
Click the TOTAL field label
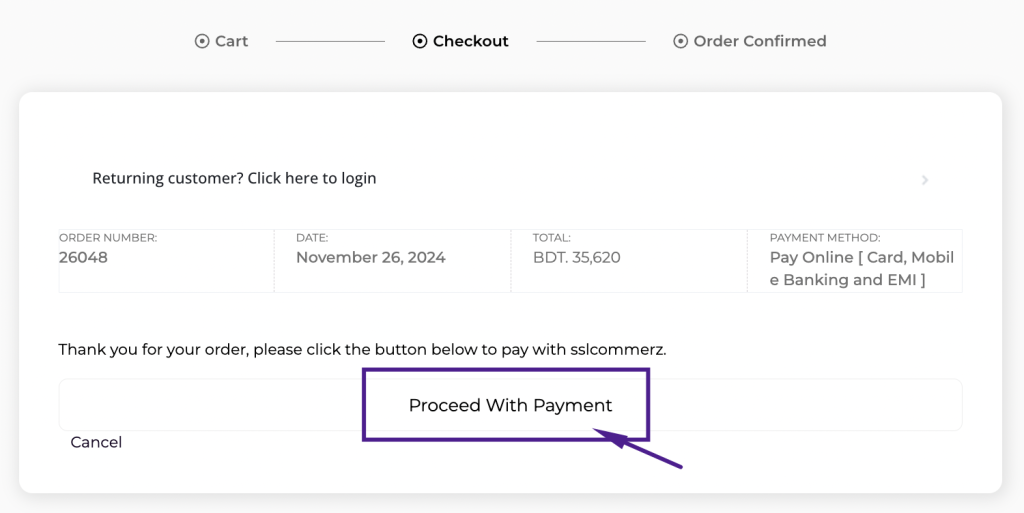click(x=552, y=238)
